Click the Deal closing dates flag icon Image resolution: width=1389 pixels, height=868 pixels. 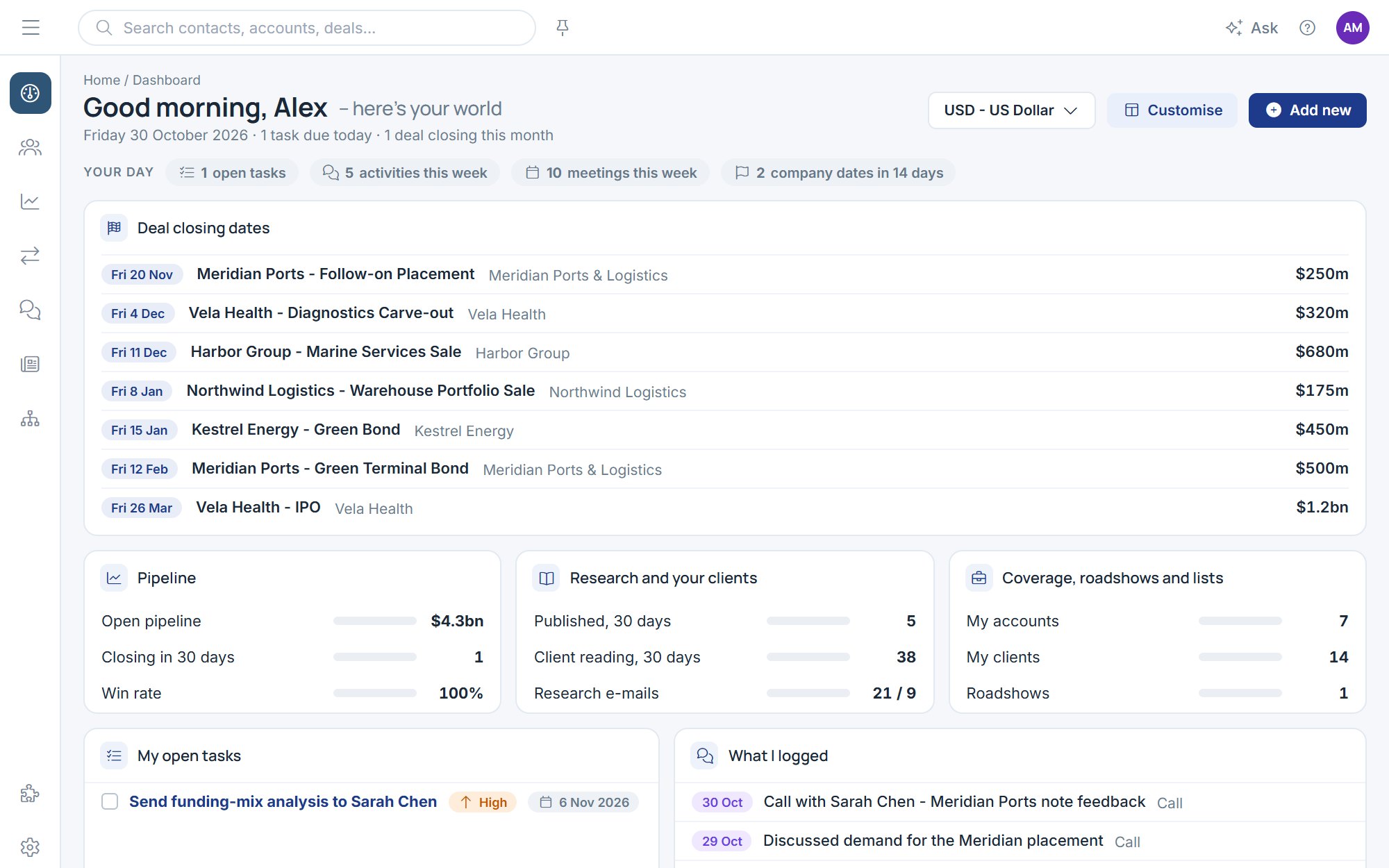[x=115, y=228]
